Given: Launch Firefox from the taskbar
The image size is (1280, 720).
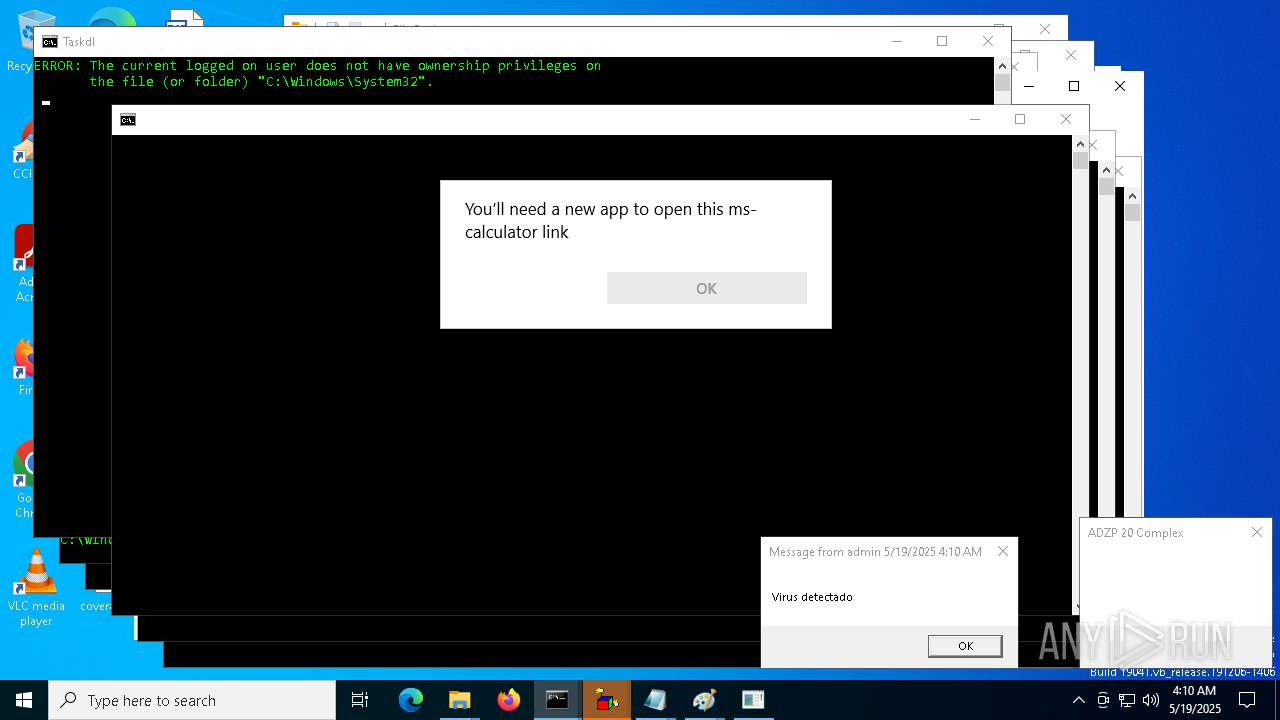Looking at the screenshot, I should coord(509,700).
